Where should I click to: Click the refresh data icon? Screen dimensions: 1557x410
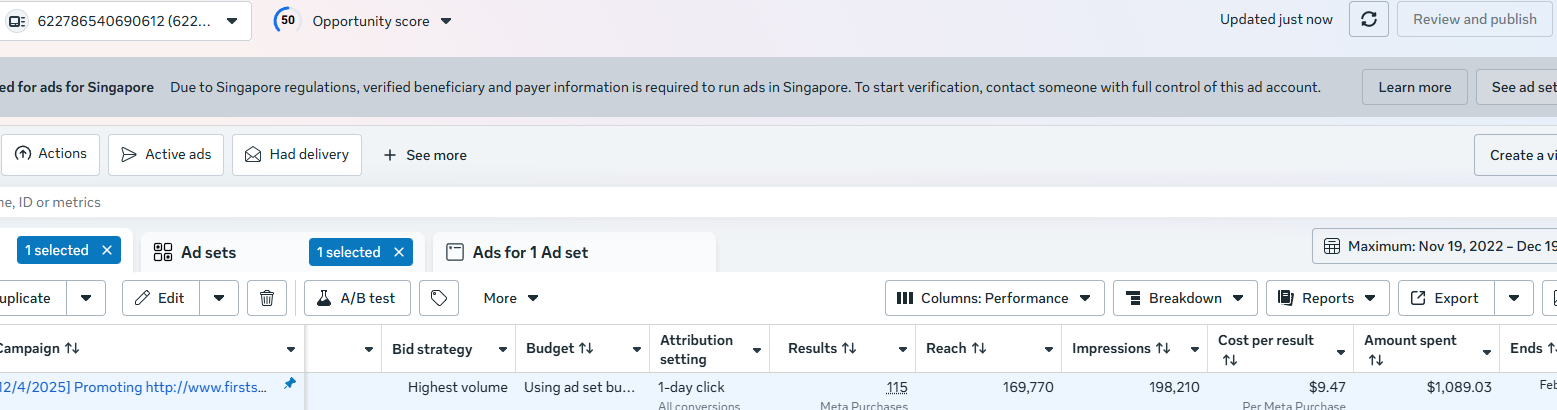coord(1368,20)
